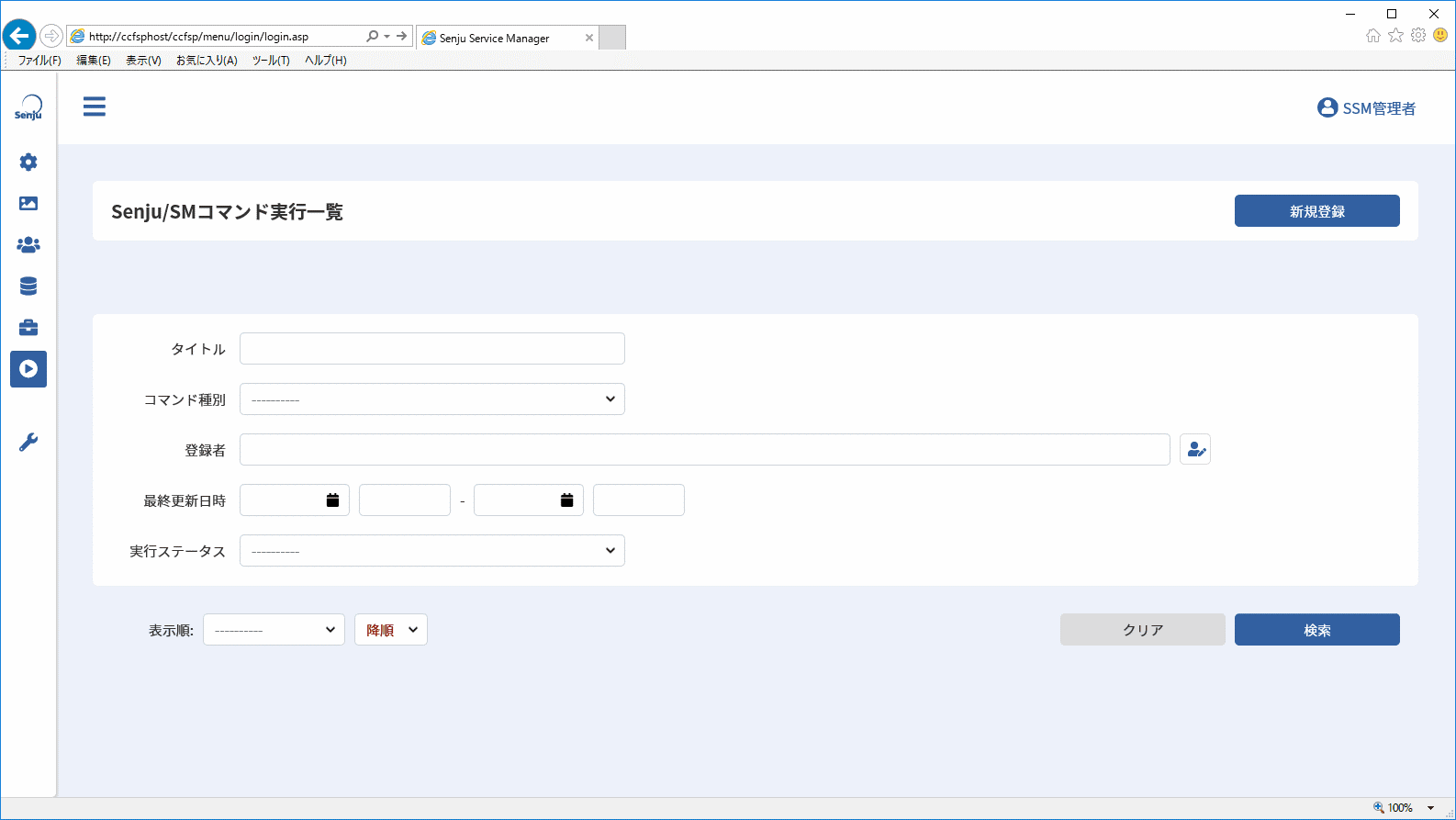Screen dimensions: 1456x820
Task: Open the zoom level dropdown arrow
Action: click(x=1430, y=808)
